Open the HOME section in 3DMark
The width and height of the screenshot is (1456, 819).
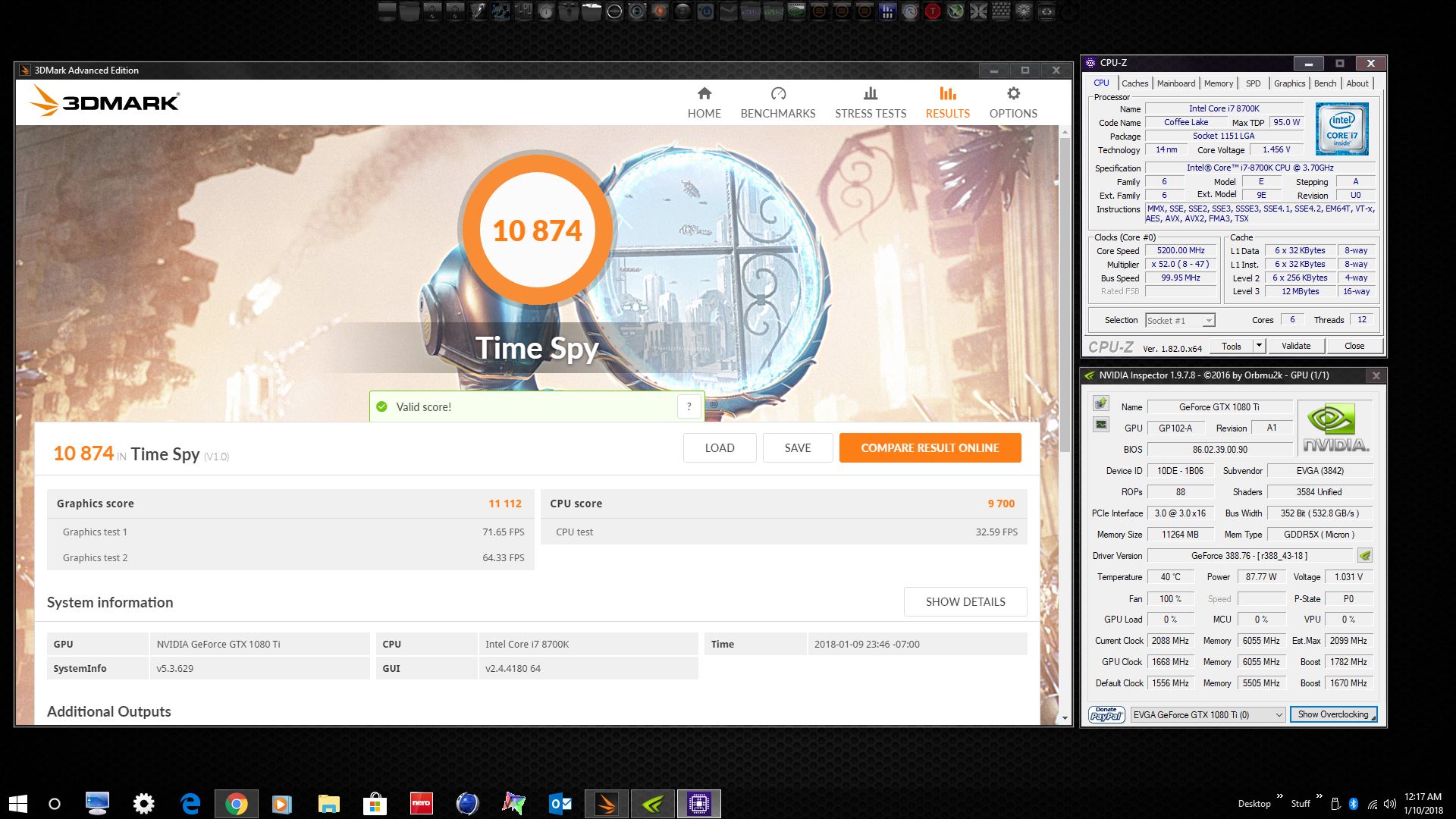[704, 103]
